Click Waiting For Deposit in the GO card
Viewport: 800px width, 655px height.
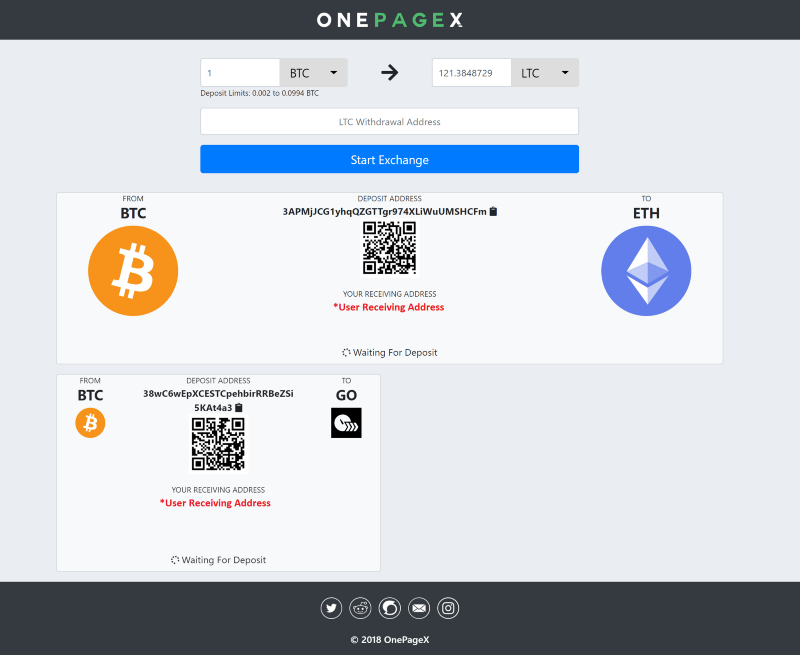pyautogui.click(x=218, y=560)
